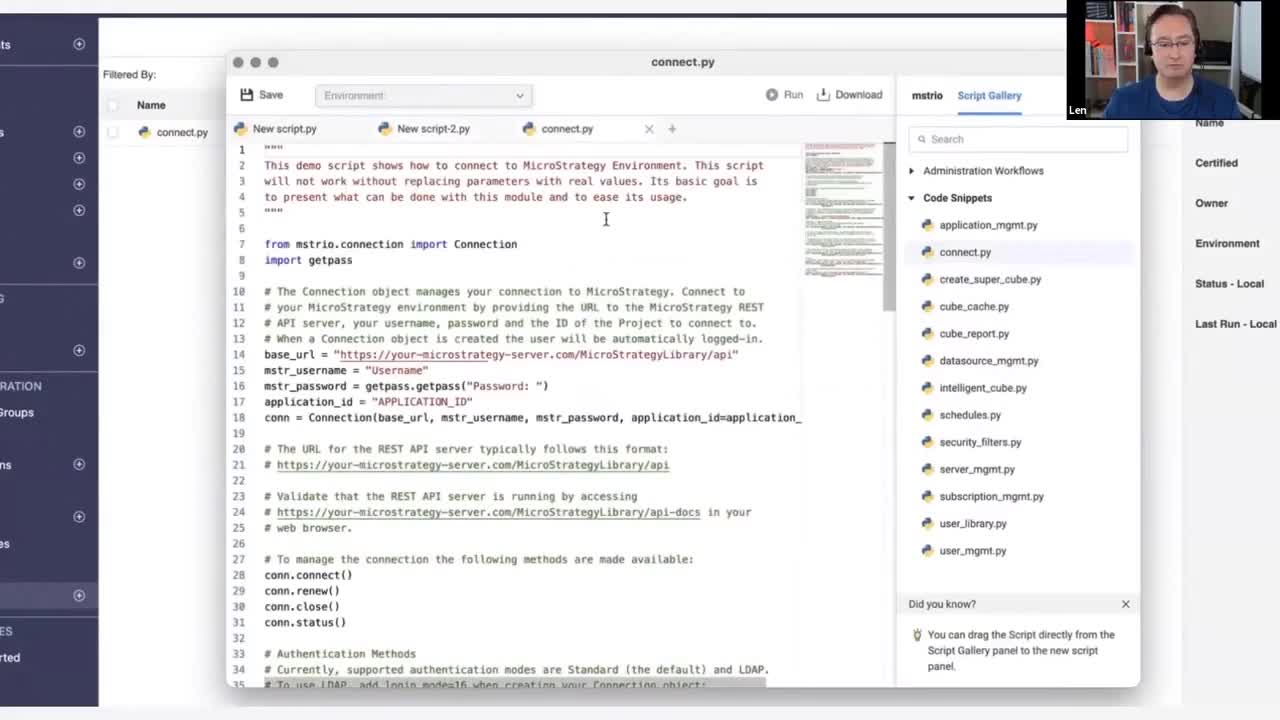This screenshot has width=1280, height=720.
Task: Click the Certified label in right panel
Action: (1216, 163)
